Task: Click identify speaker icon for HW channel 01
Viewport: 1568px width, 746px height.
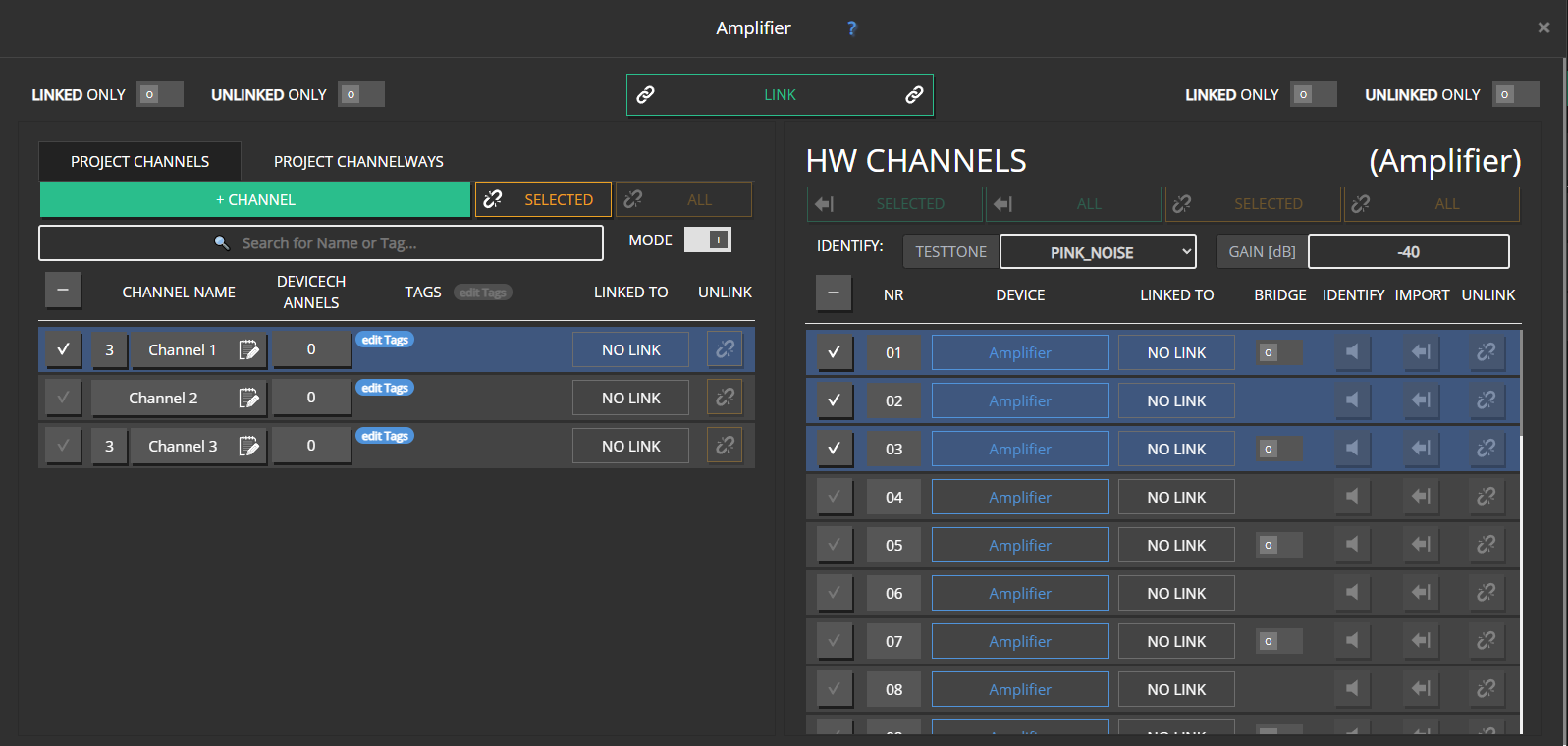Action: coord(1352,352)
